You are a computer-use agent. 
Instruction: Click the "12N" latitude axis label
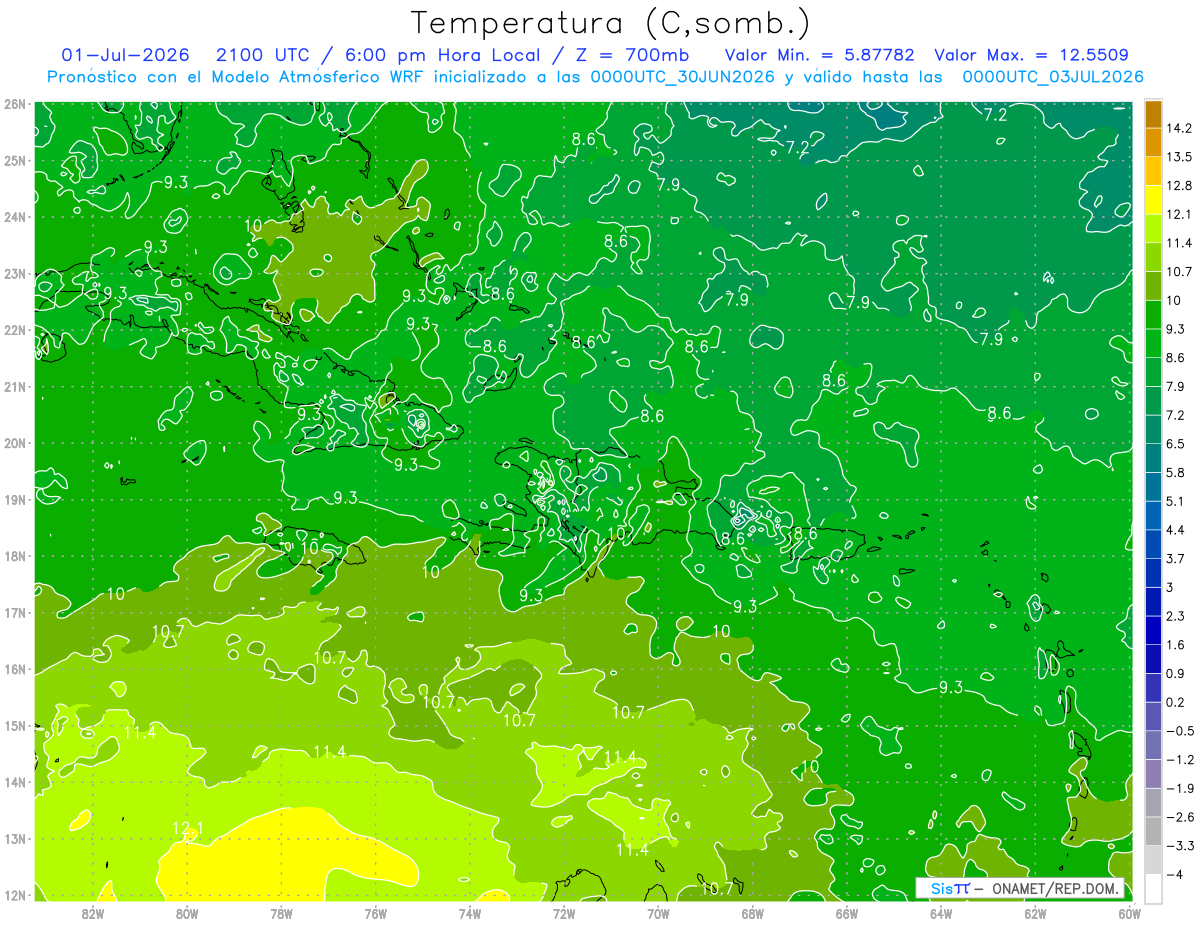point(15,895)
